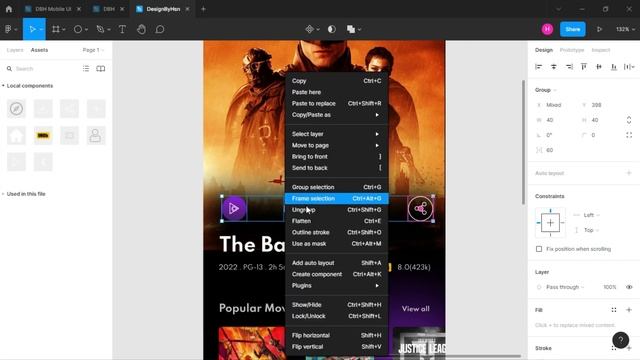Click the constrain proportions icon
640x360 pixels.
point(629,120)
